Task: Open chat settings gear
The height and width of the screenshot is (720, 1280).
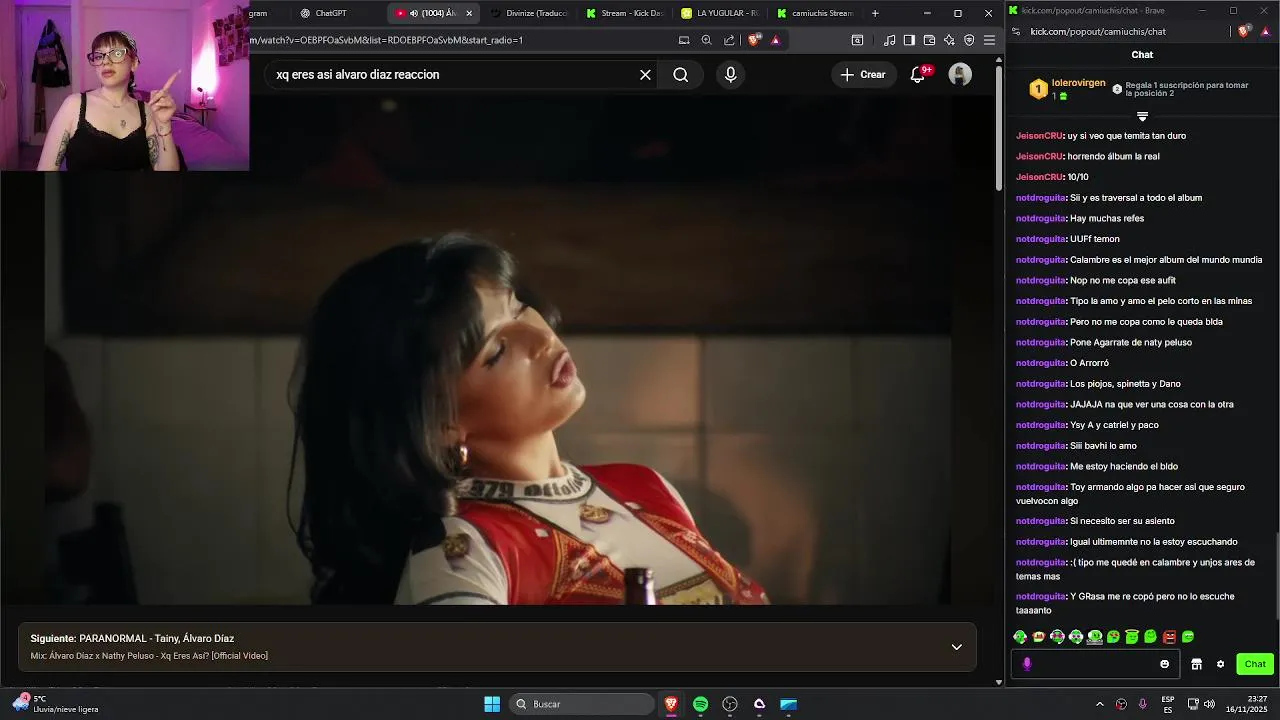Action: coord(1220,664)
